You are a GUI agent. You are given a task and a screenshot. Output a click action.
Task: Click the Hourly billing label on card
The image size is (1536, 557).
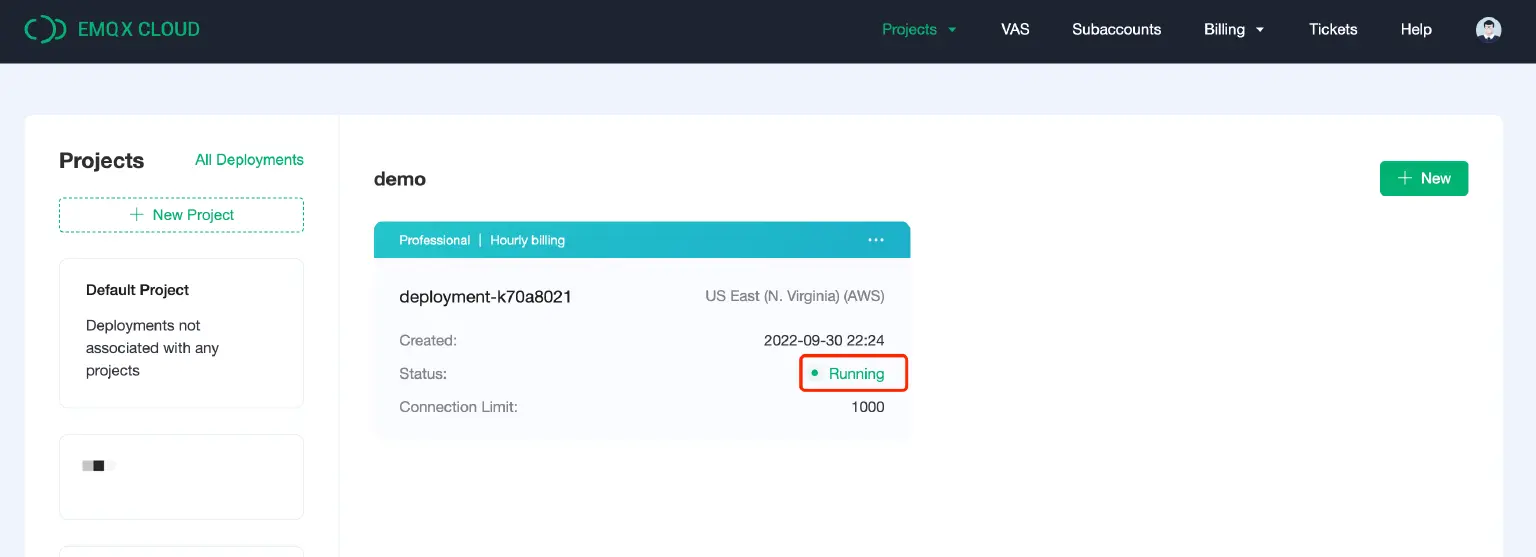527,240
